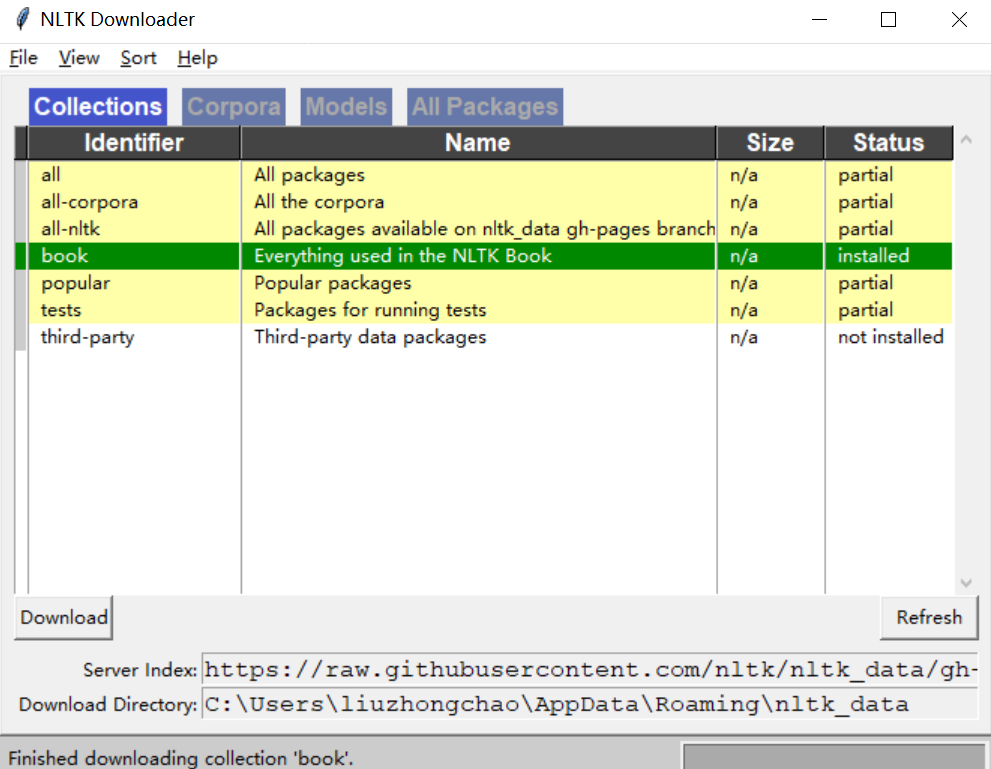Switch to the Collections tab

tap(98, 107)
